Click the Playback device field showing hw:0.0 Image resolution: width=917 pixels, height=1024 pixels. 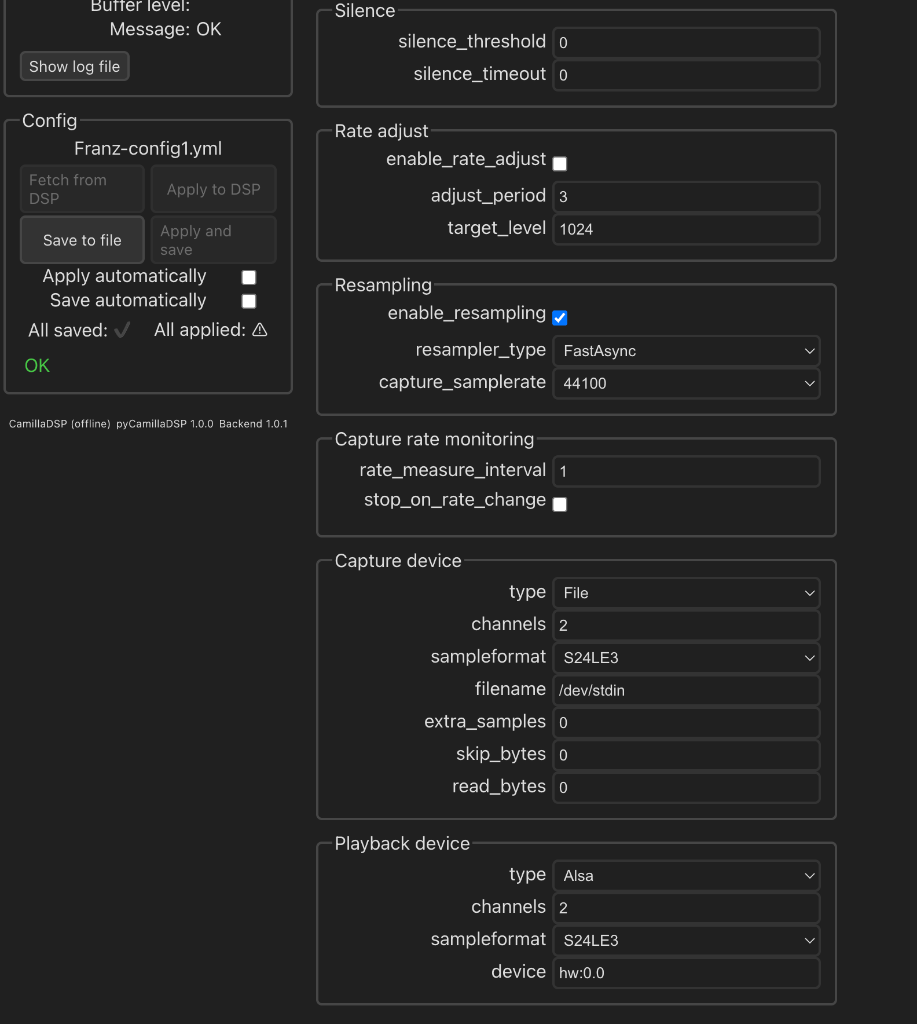(x=686, y=973)
